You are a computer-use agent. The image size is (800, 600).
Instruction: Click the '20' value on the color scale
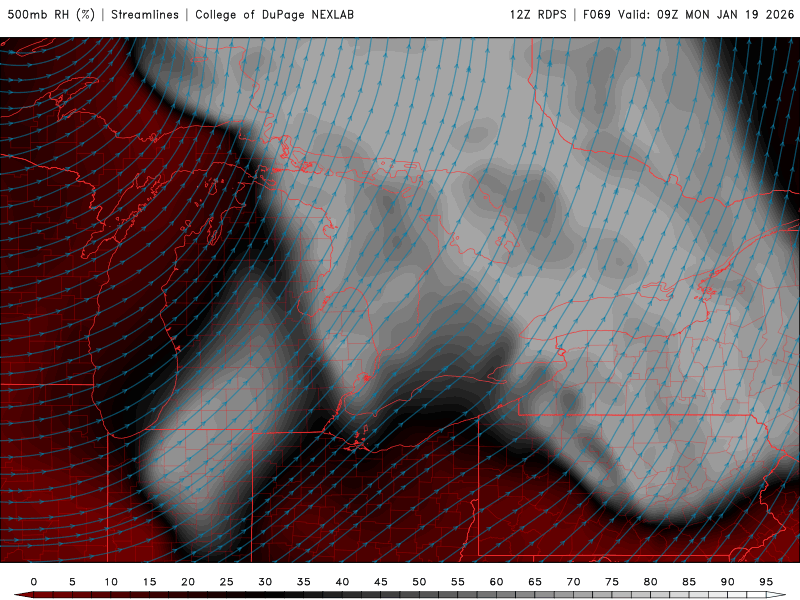click(x=188, y=582)
